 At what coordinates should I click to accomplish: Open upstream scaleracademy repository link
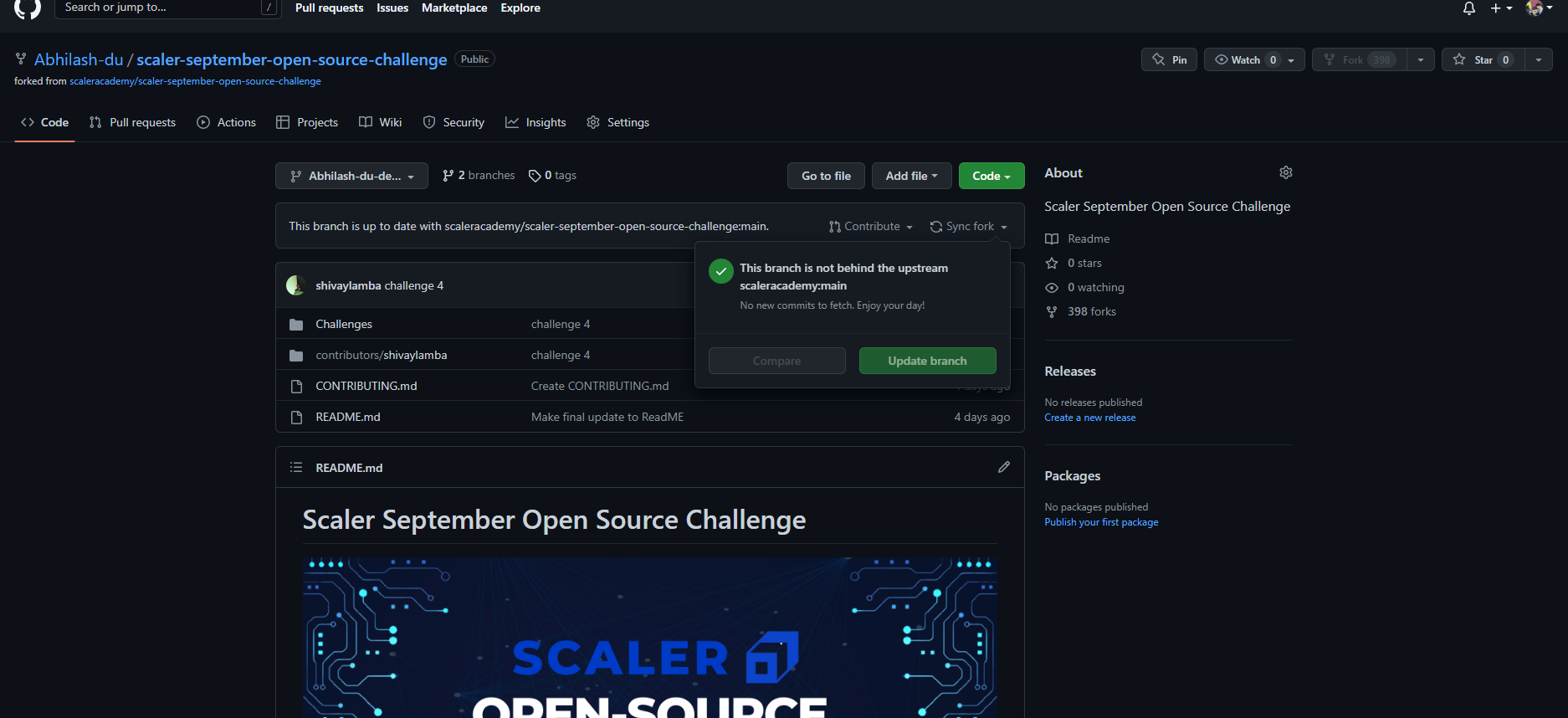(195, 81)
